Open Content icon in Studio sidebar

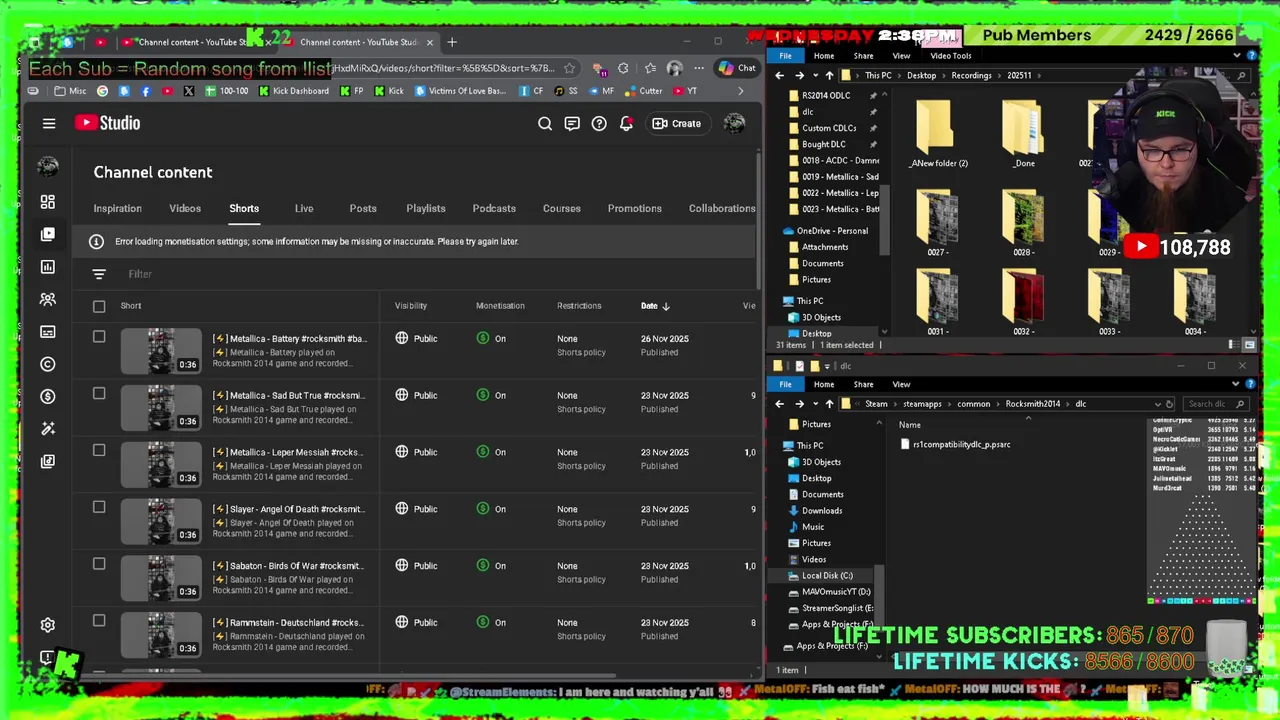(x=48, y=234)
